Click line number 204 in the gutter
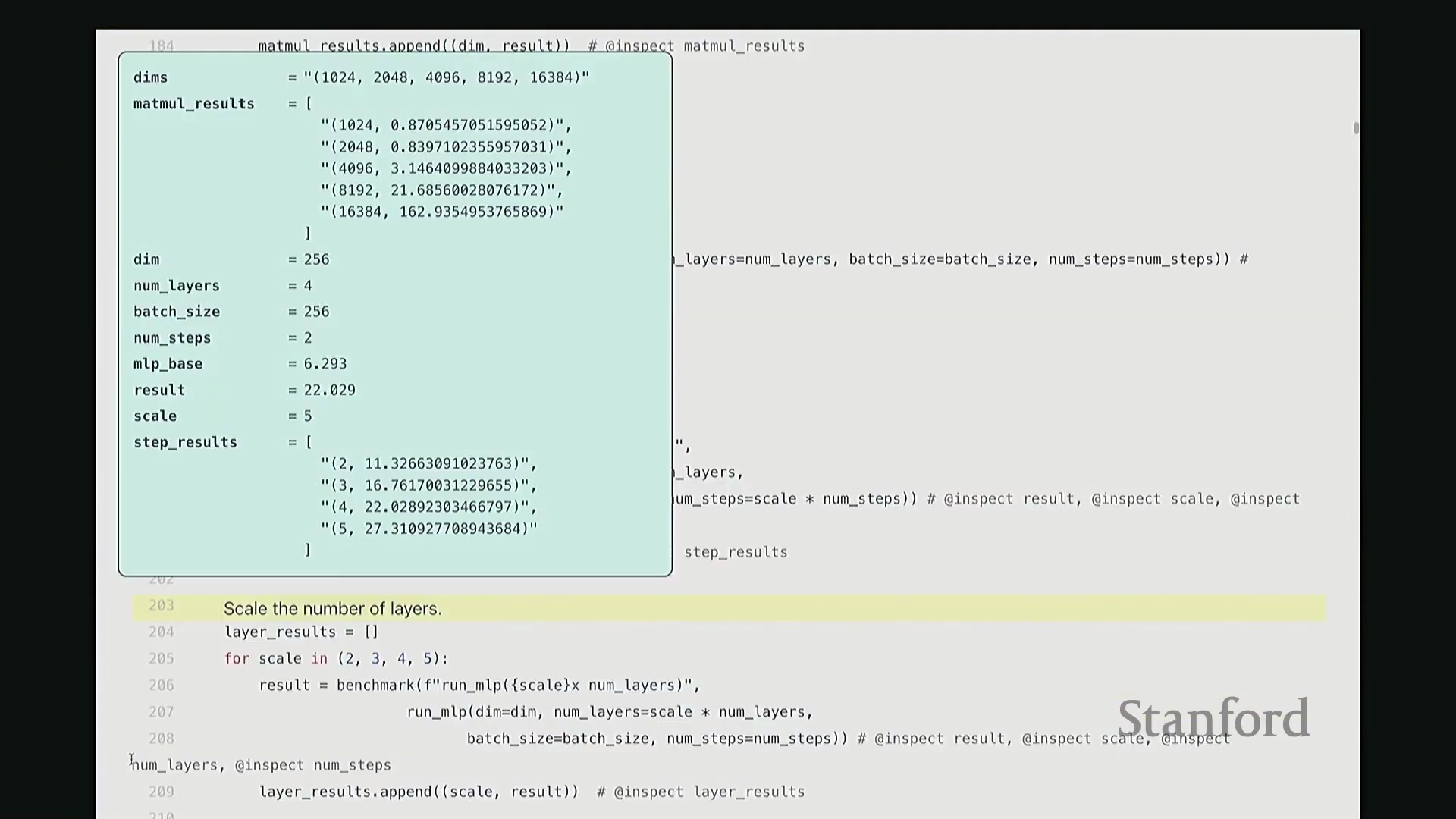Screen dimensions: 1456x819 click(x=161, y=632)
